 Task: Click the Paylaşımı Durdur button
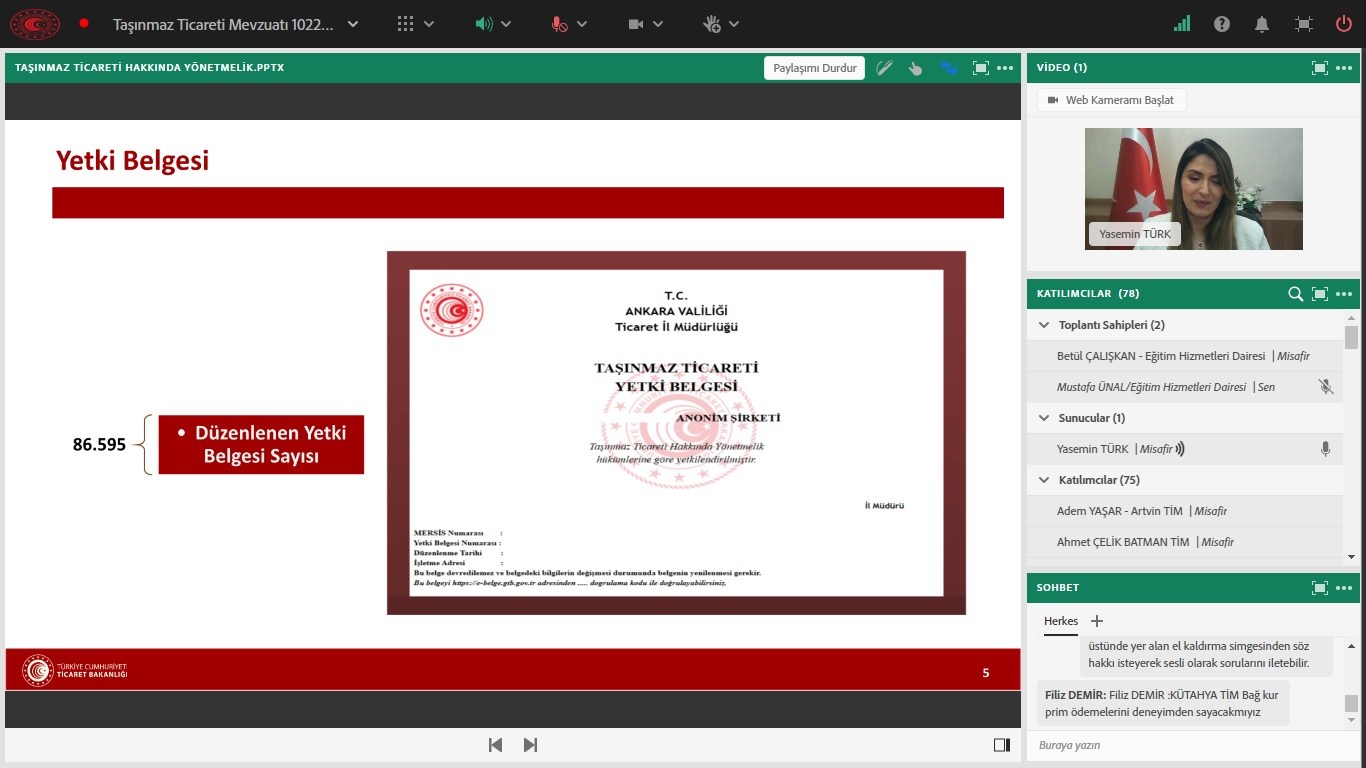[814, 68]
